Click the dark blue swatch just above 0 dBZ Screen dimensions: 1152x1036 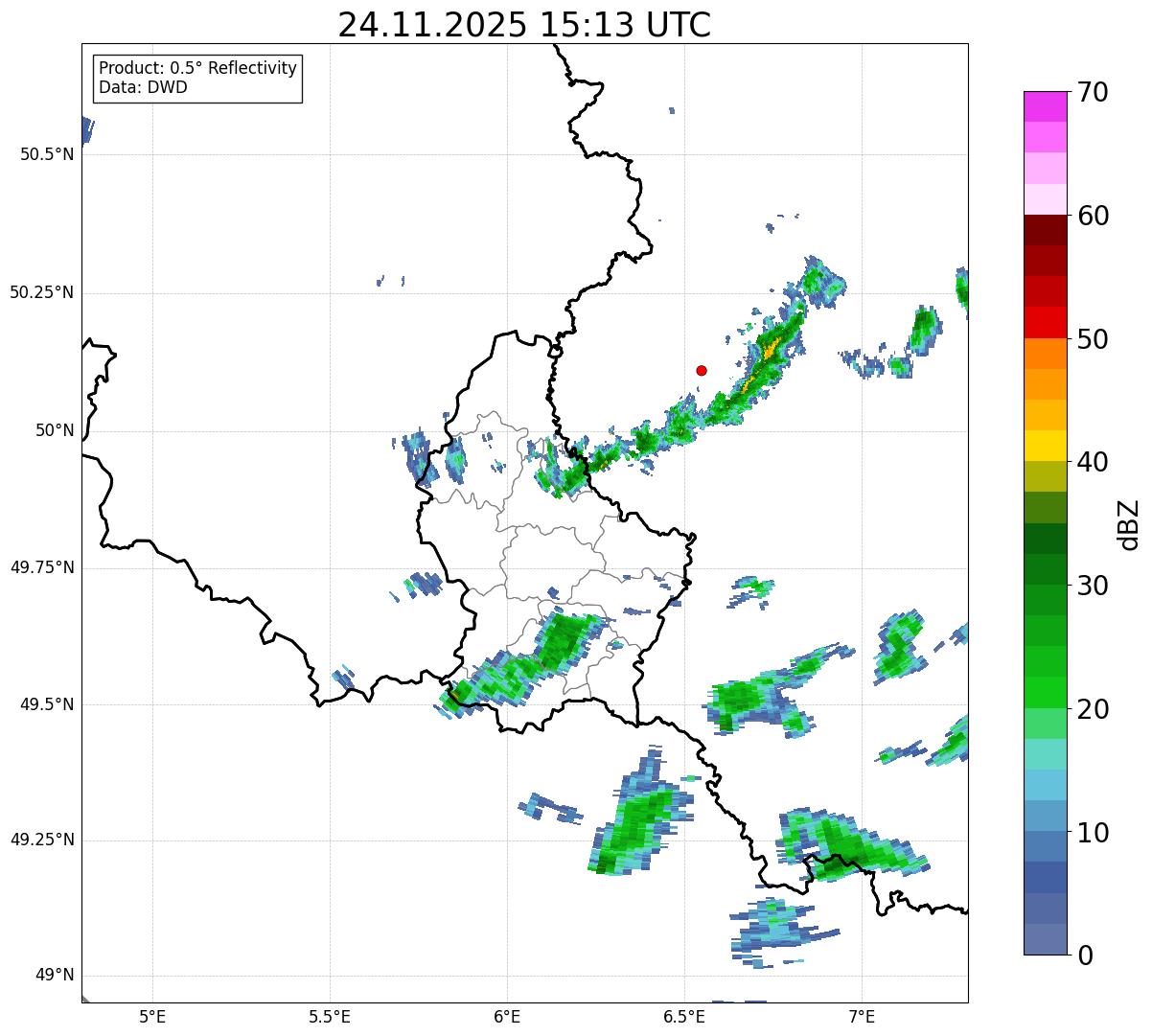pyautogui.click(x=1046, y=939)
